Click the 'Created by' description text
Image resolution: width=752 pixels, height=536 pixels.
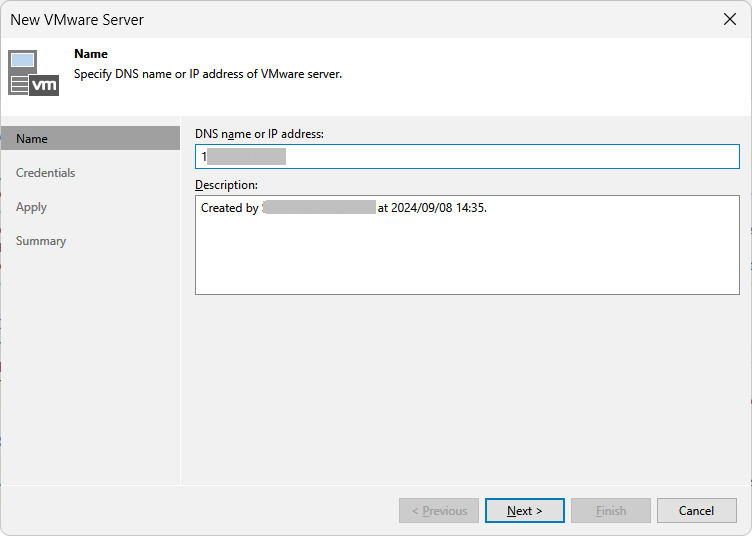(230, 208)
